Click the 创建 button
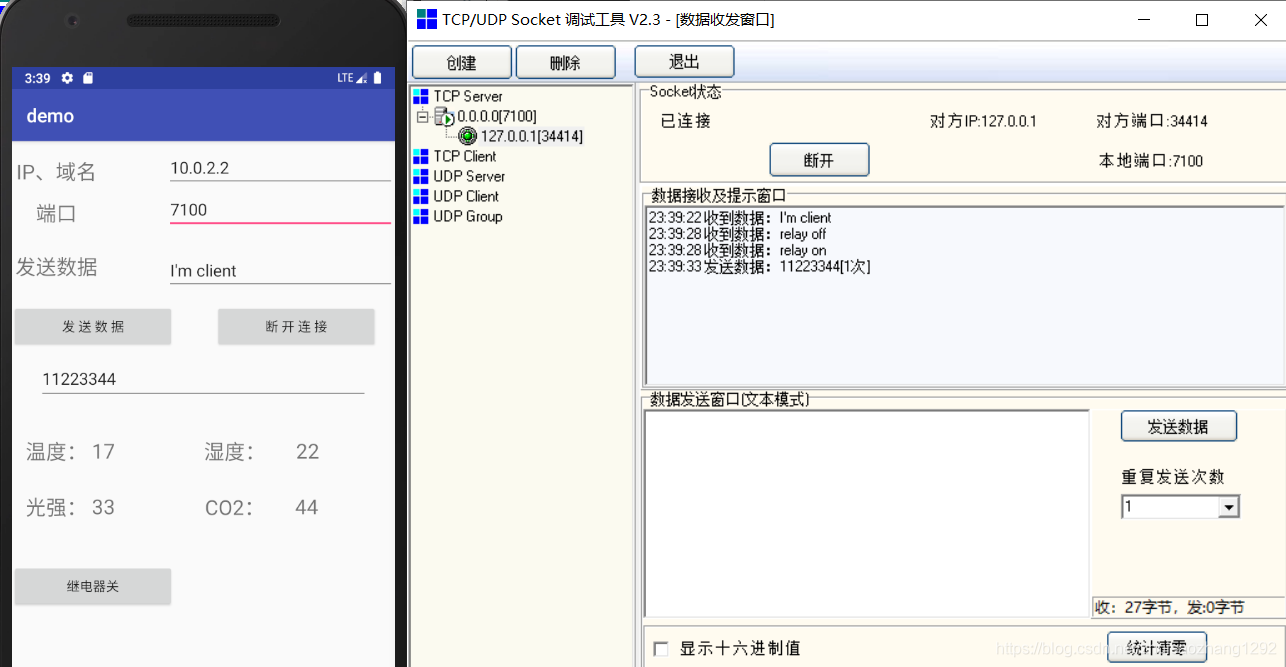The width and height of the screenshot is (1286, 667). [461, 61]
